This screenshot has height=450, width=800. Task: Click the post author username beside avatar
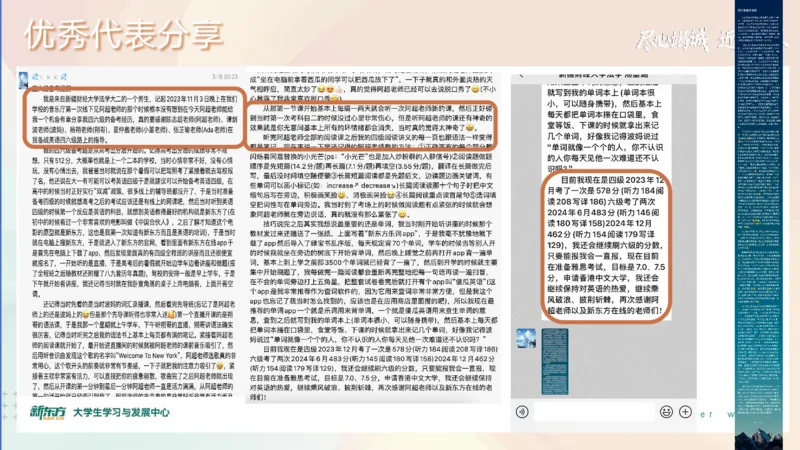(49, 77)
